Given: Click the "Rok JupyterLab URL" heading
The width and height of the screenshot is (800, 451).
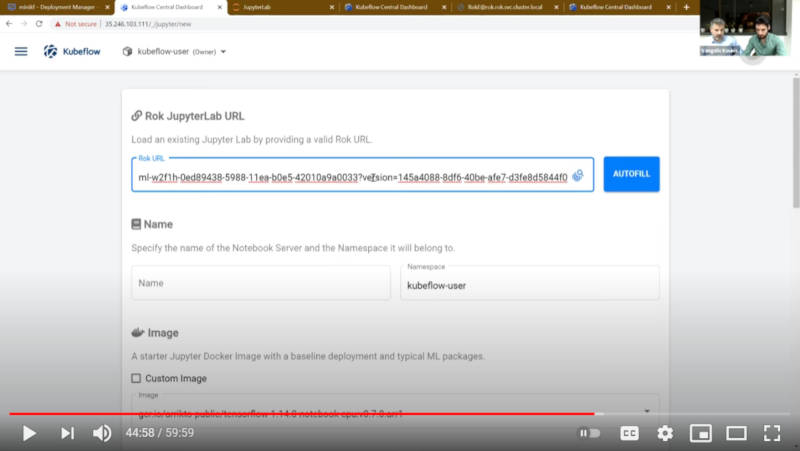Looking at the screenshot, I should coord(194,116).
